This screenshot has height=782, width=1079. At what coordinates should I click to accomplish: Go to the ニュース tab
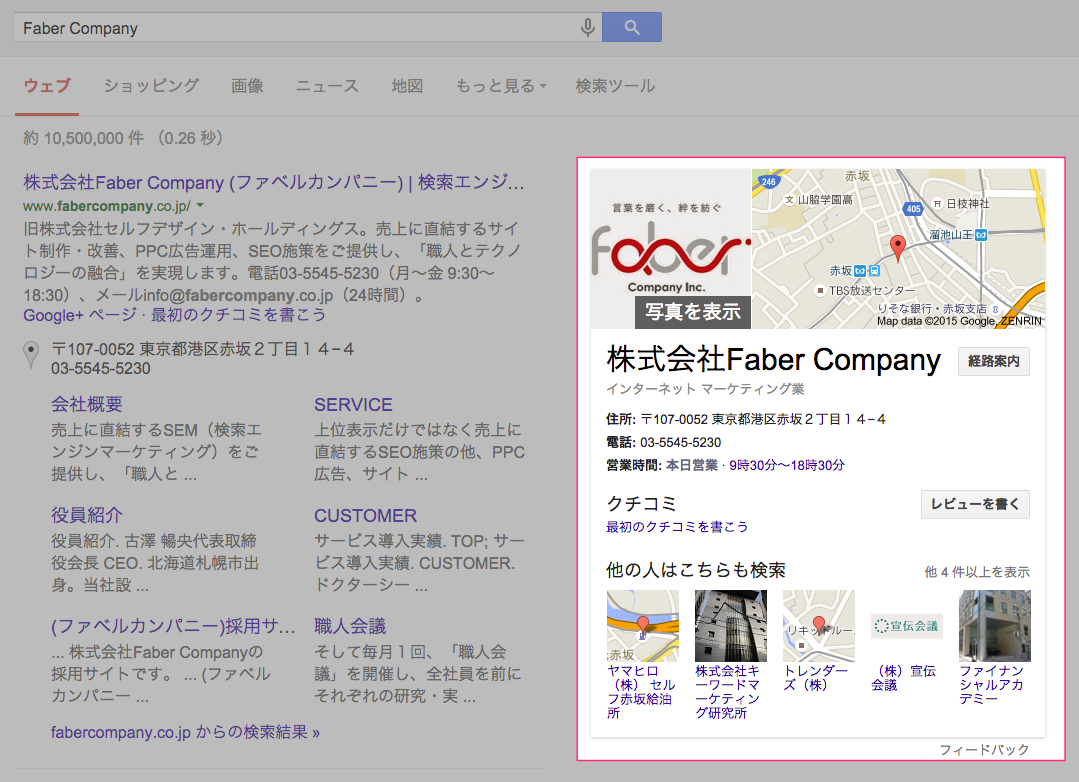point(328,86)
